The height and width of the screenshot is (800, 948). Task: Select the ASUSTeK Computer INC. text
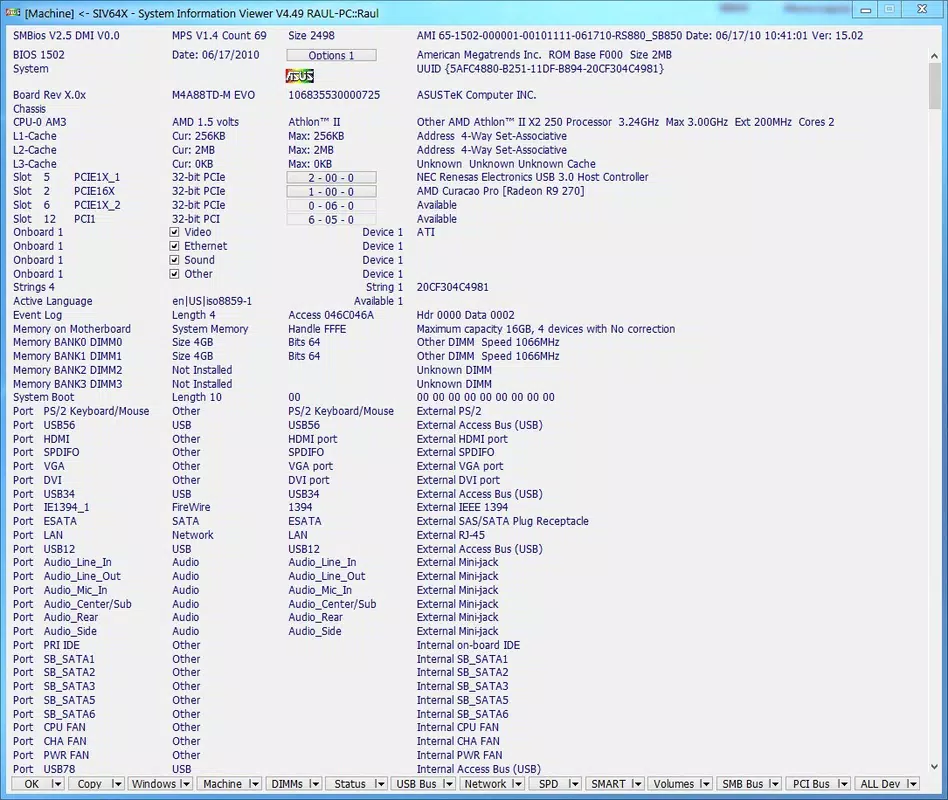tap(476, 95)
